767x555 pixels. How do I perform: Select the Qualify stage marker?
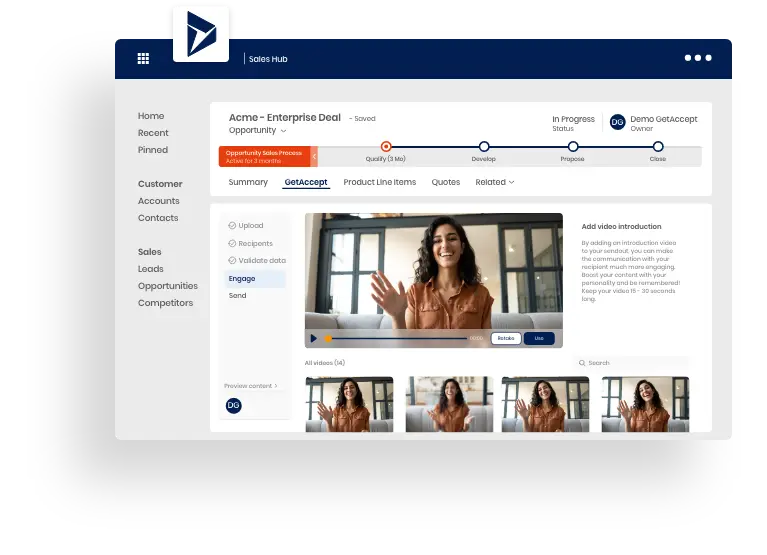[x=386, y=146]
